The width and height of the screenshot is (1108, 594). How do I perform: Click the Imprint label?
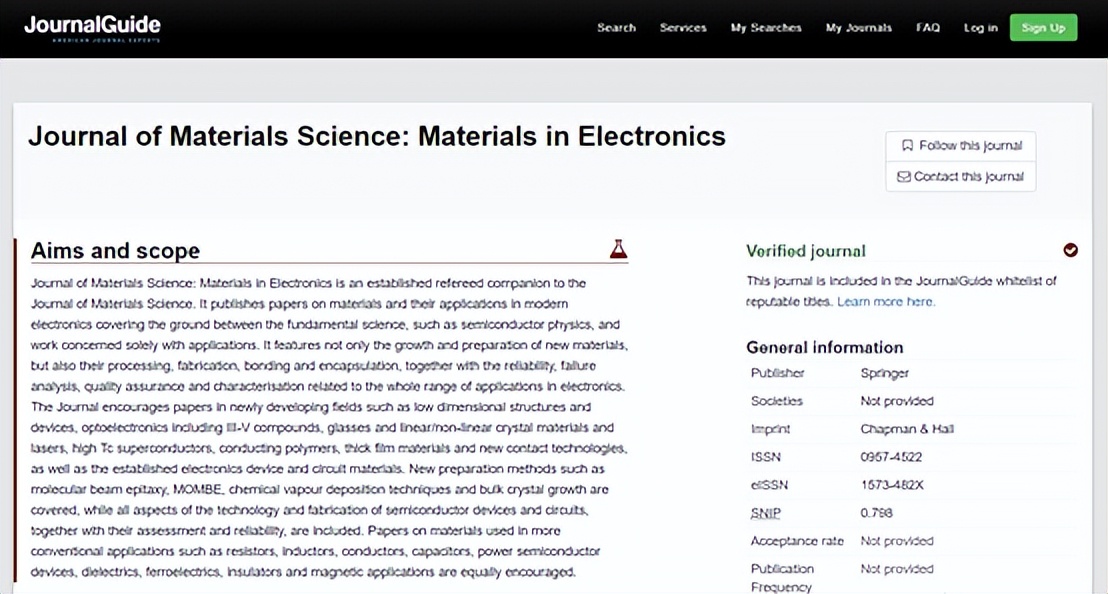(770, 429)
